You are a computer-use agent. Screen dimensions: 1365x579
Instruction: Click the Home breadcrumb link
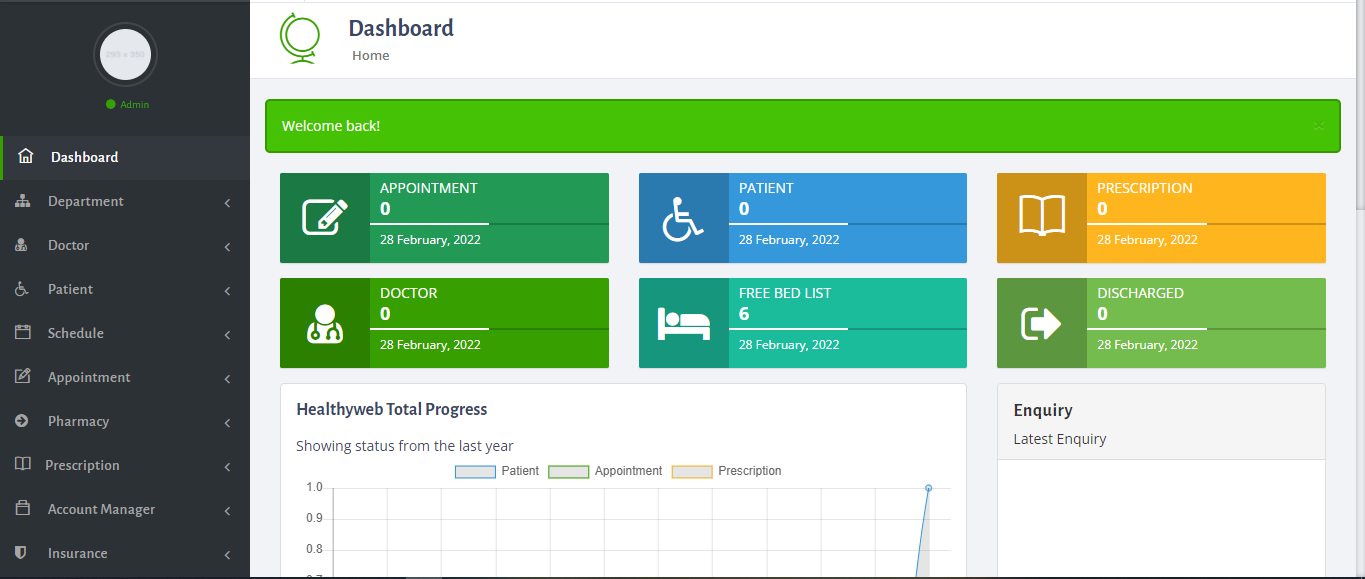370,56
